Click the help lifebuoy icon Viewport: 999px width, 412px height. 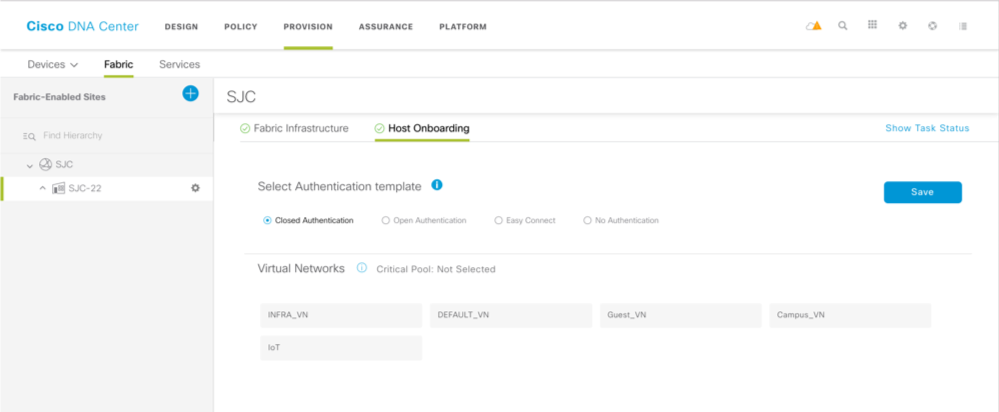click(933, 26)
